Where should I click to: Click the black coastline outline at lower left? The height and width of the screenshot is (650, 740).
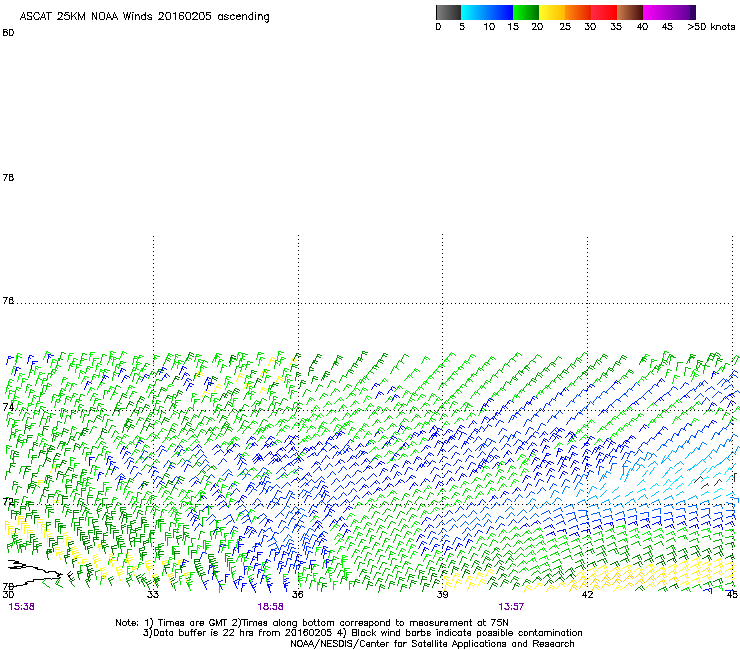(35, 572)
